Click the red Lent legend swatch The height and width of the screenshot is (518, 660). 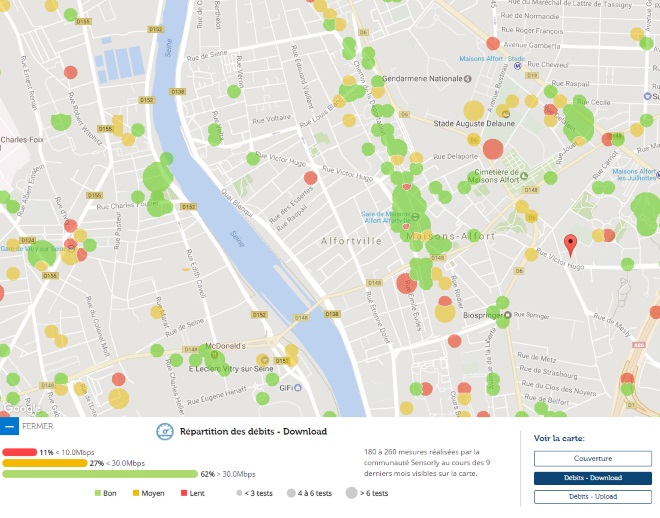184,493
